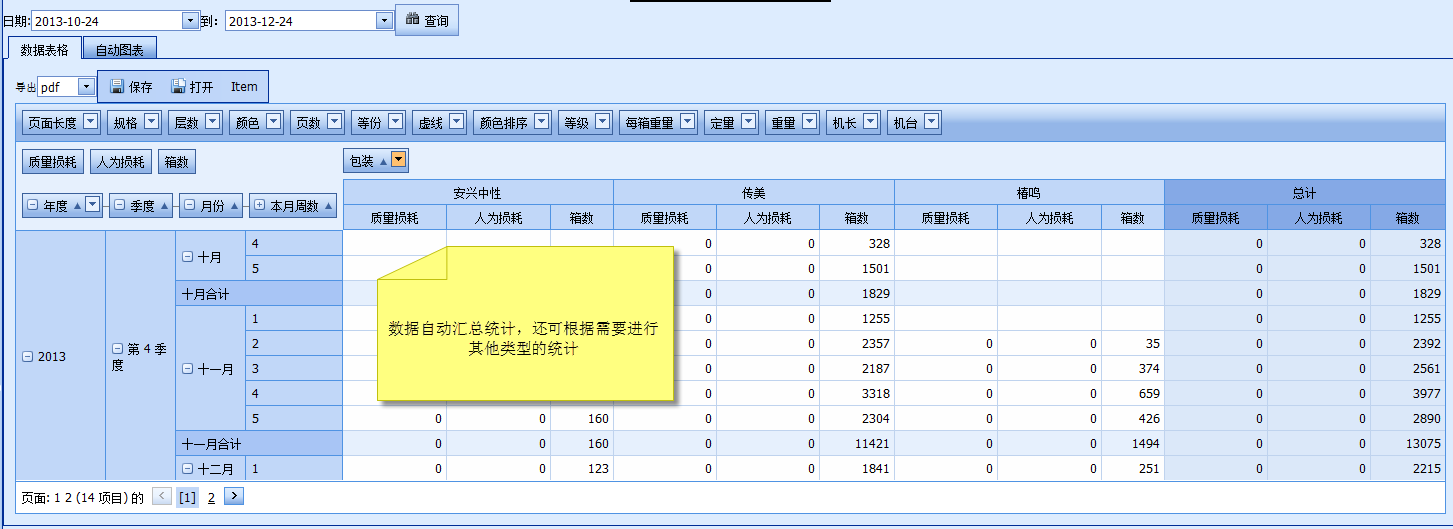Open the 规格 filter dropdown arrow

[151, 122]
